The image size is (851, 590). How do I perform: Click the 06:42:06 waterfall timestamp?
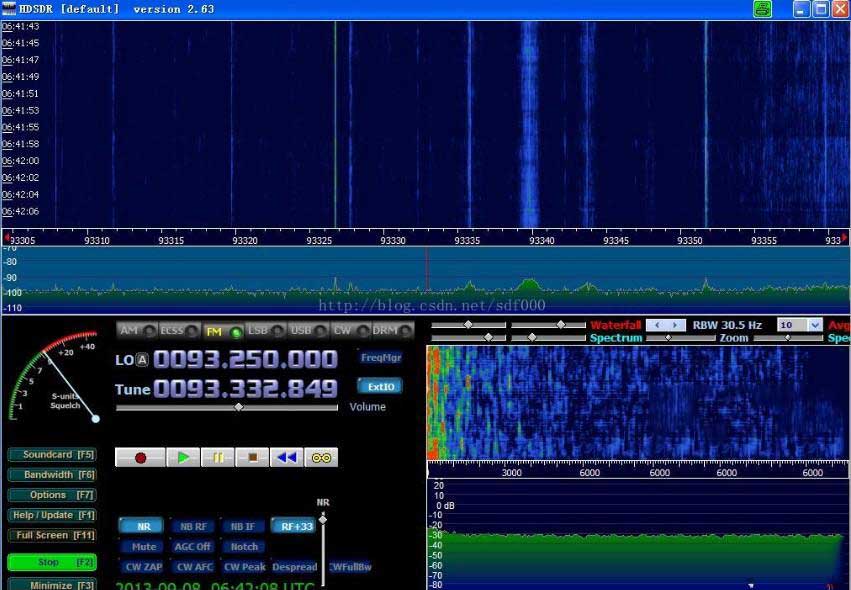point(21,211)
